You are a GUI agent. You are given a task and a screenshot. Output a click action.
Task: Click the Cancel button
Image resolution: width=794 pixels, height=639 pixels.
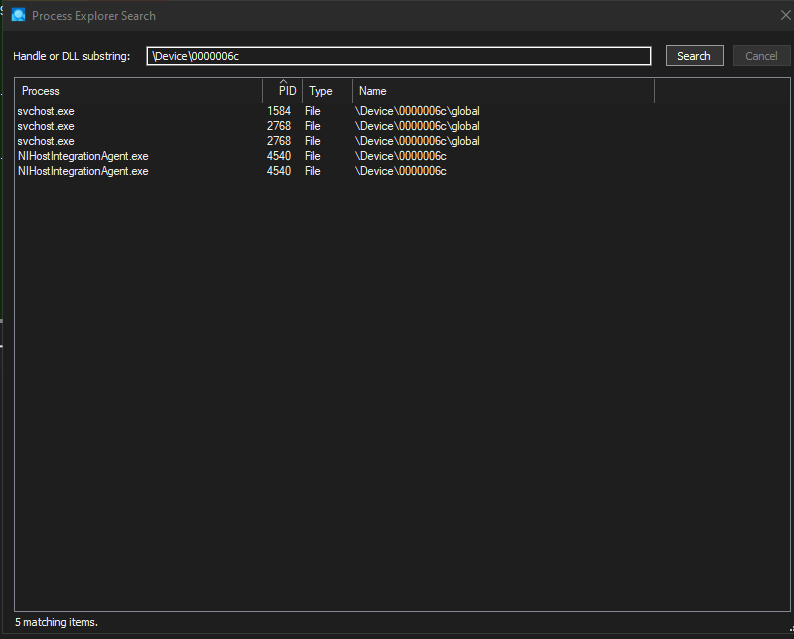click(761, 56)
